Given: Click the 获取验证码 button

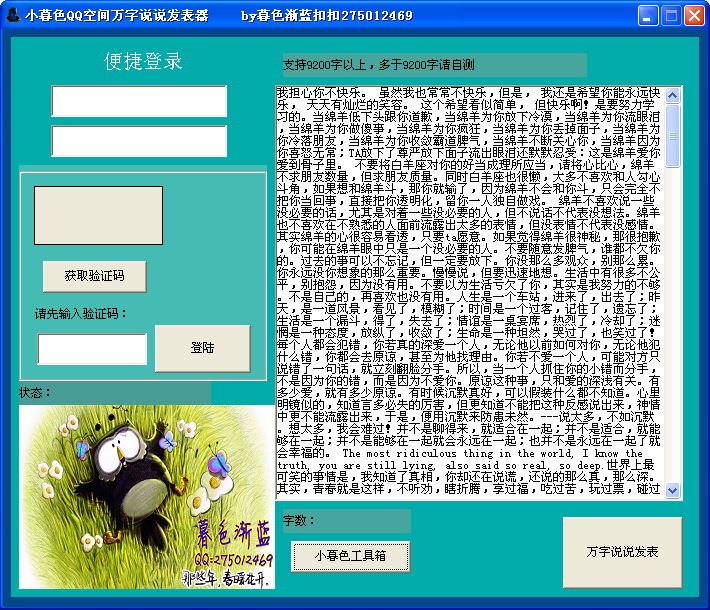Looking at the screenshot, I should pos(95,276).
